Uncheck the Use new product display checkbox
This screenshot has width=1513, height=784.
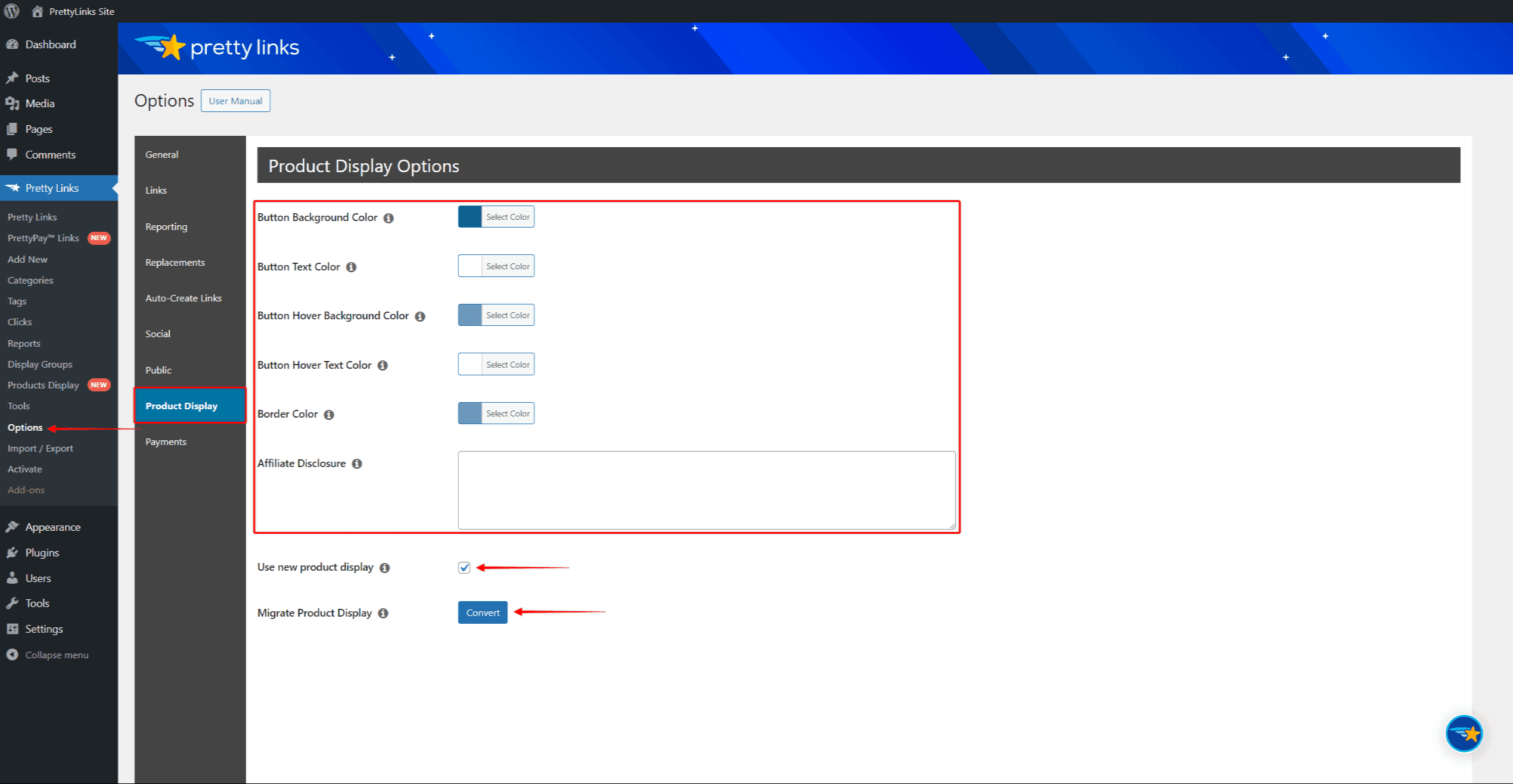tap(464, 568)
